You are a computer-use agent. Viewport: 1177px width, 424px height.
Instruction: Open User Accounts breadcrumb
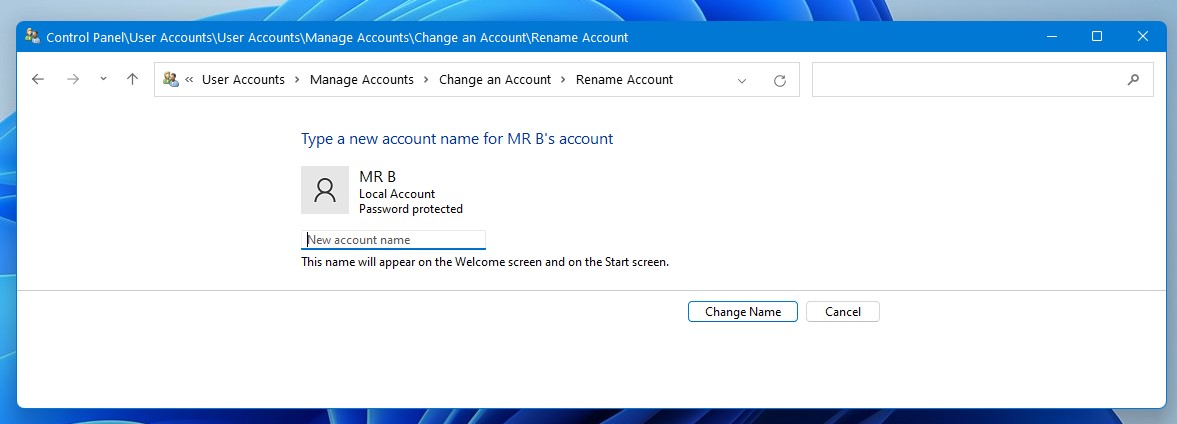point(243,80)
